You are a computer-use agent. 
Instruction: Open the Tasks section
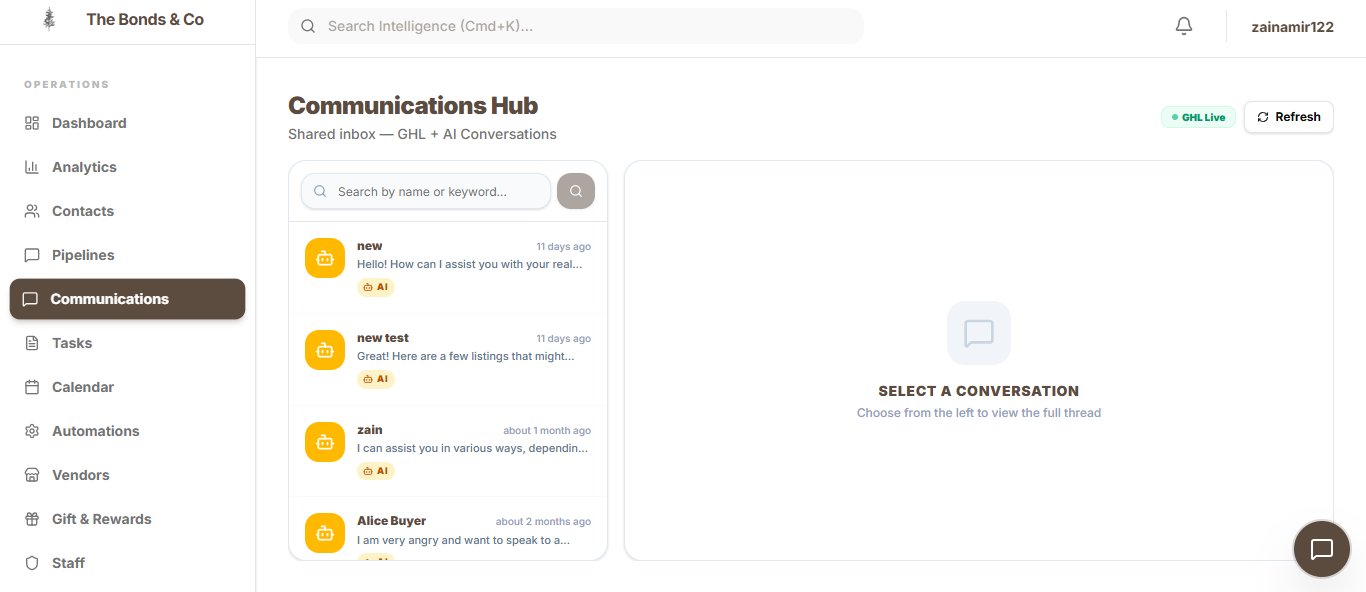point(72,343)
